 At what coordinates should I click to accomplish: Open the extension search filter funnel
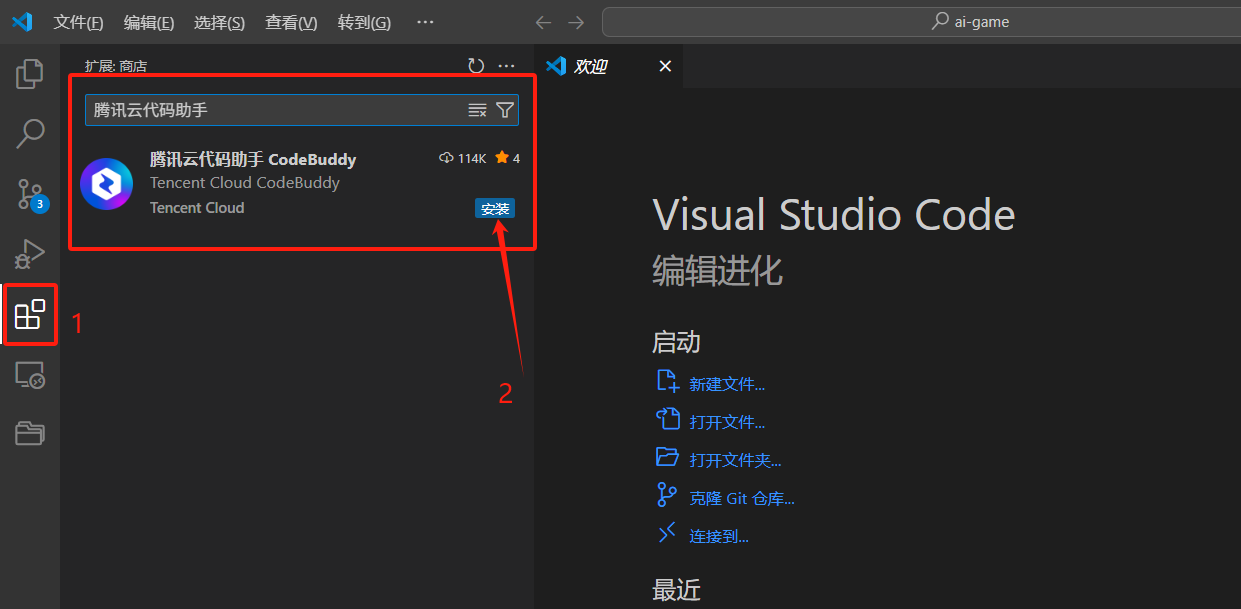tap(505, 110)
